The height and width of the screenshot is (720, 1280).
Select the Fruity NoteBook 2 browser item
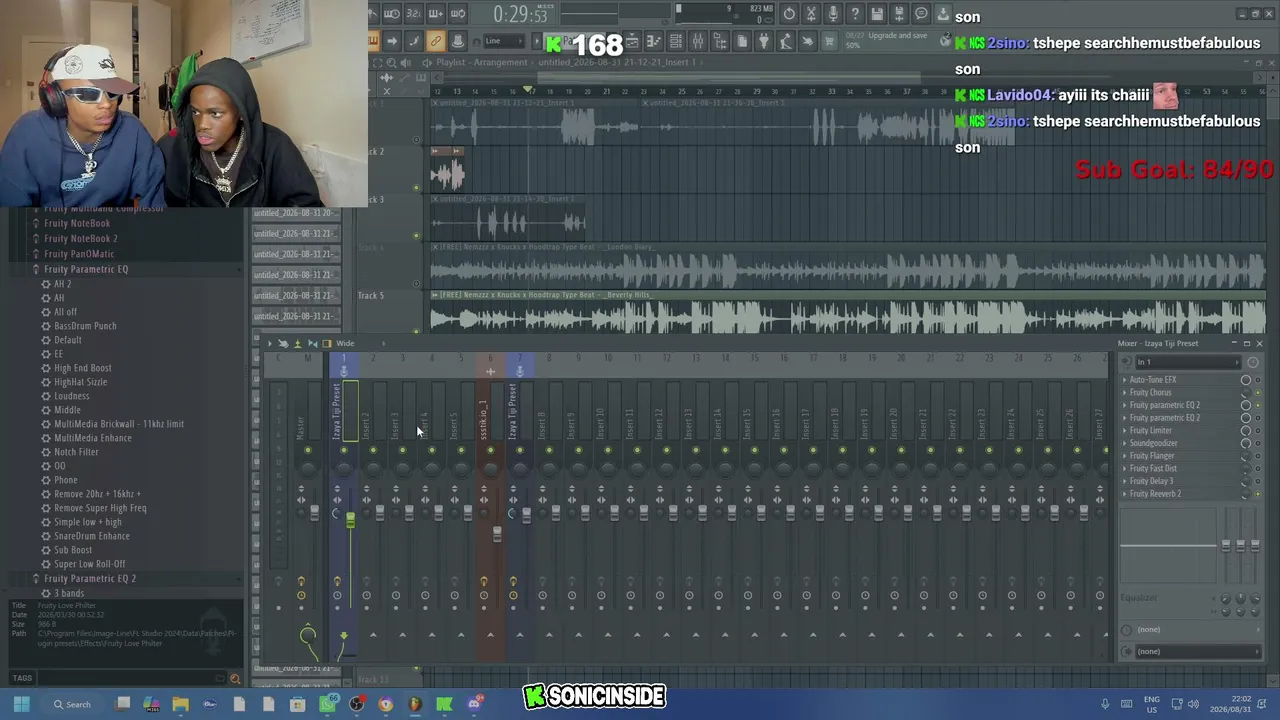80,239
